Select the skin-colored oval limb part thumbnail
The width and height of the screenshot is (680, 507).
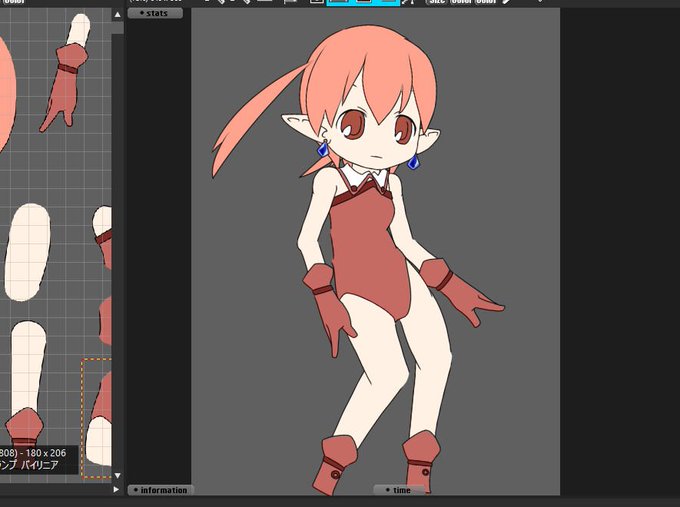(x=27, y=252)
